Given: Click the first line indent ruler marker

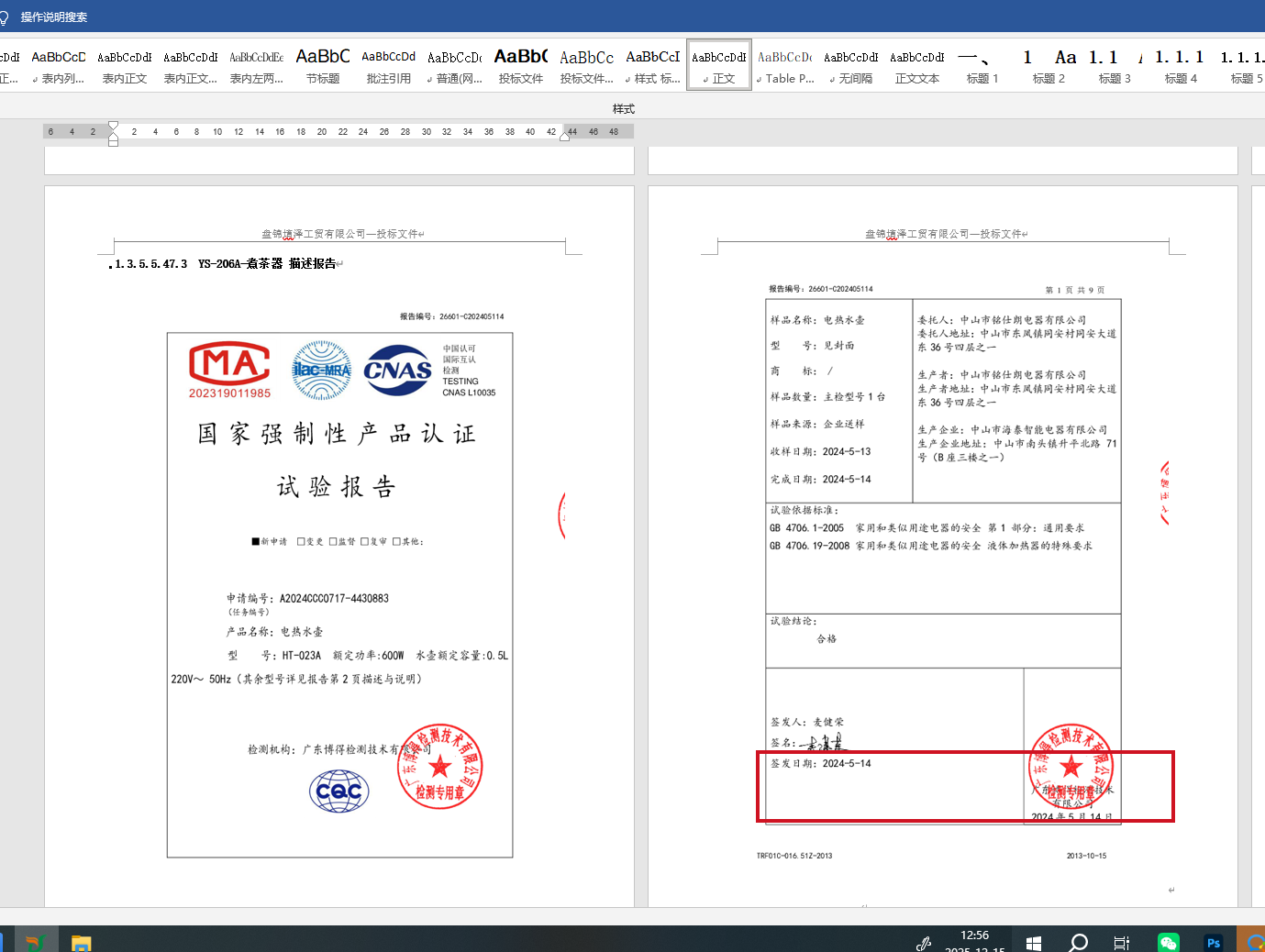Looking at the screenshot, I should 113,126.
